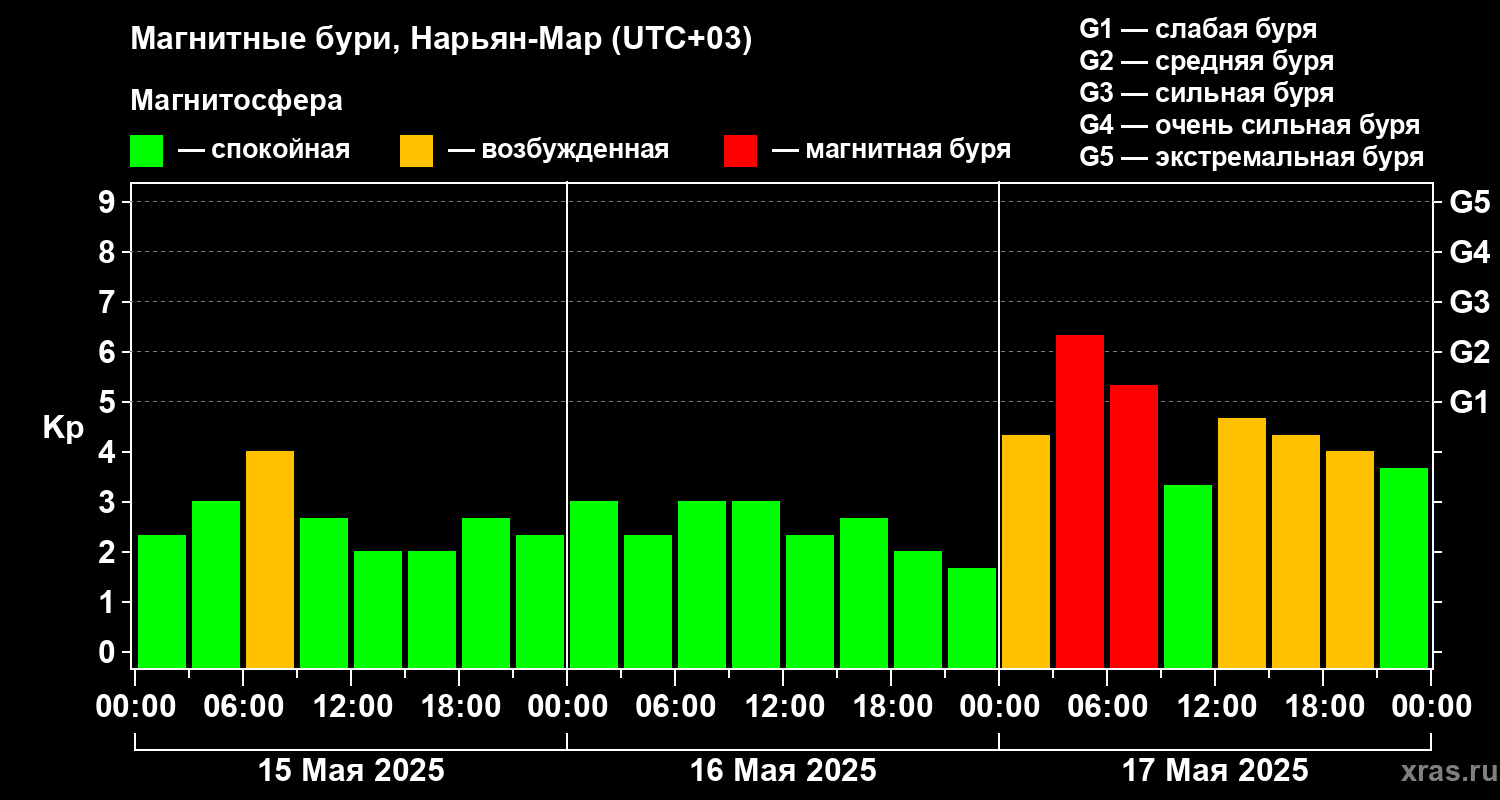The height and width of the screenshot is (800, 1500).
Task: Click the 'G5 — экстремальная буря' text
Action: pyautogui.click(x=1252, y=157)
